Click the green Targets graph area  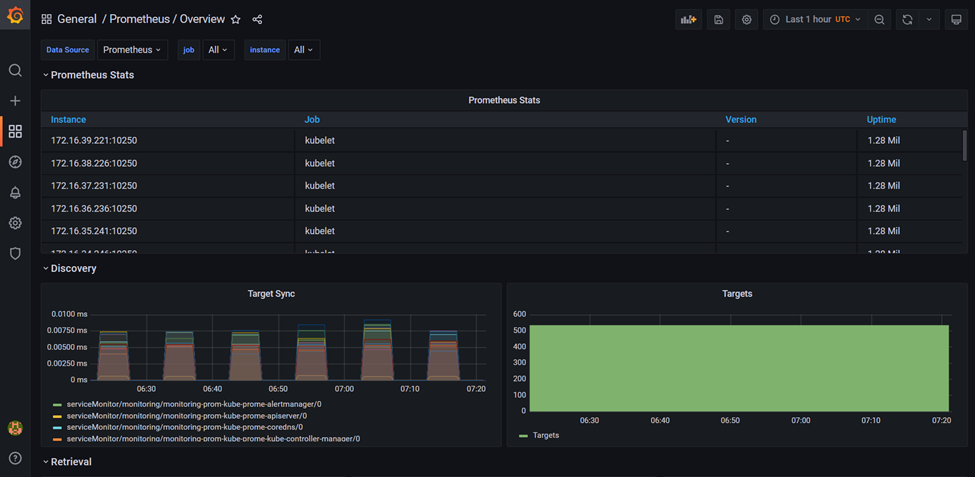point(739,368)
